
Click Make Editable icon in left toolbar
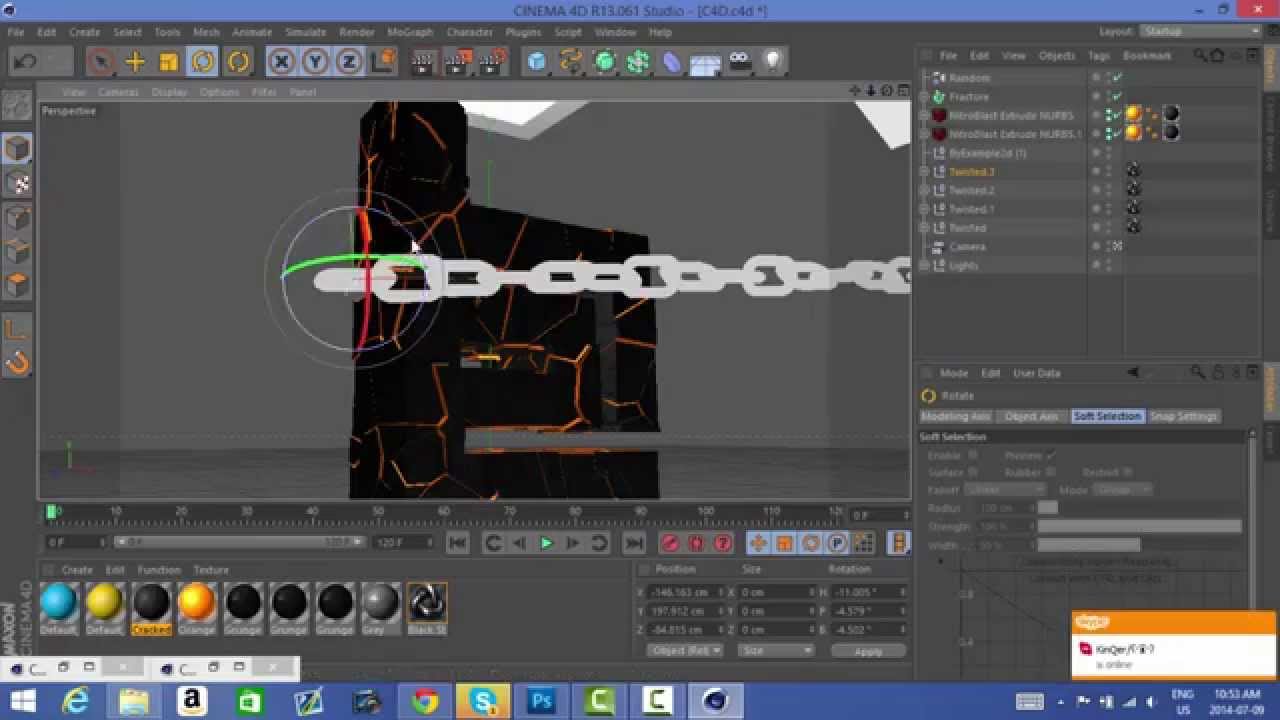pos(17,105)
